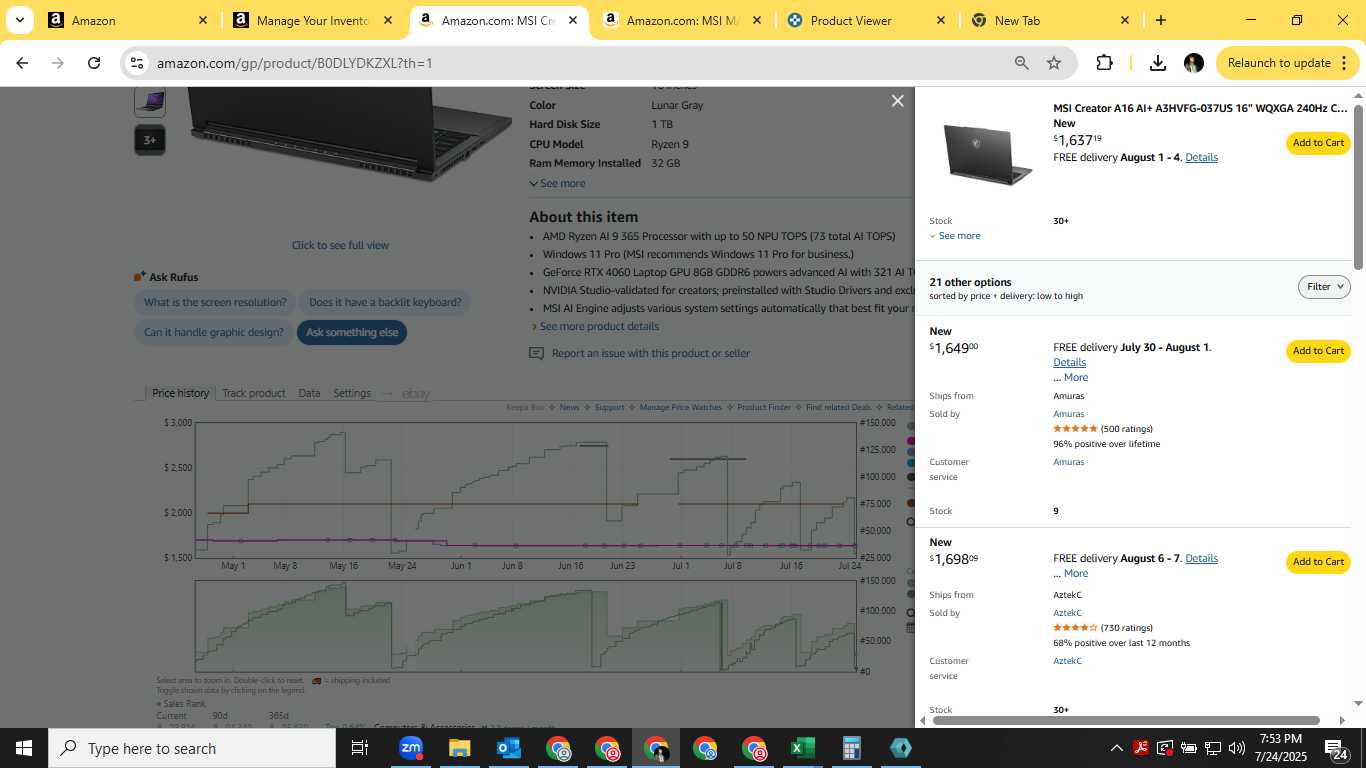The image size is (1366, 768).
Task: Bookmark this page with the star icon
Action: pos(1054,63)
